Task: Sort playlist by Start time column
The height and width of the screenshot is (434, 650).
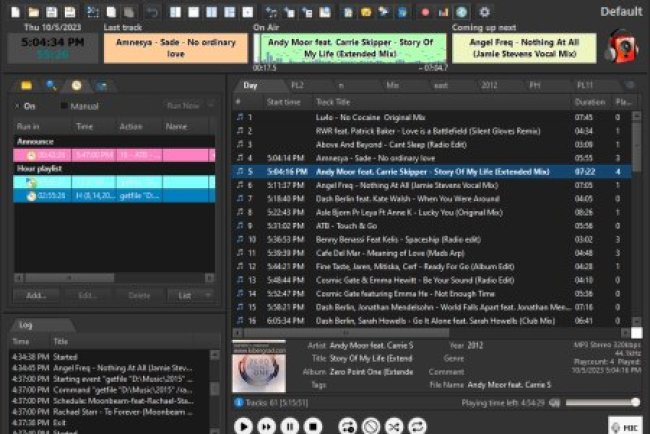Action: (284, 102)
